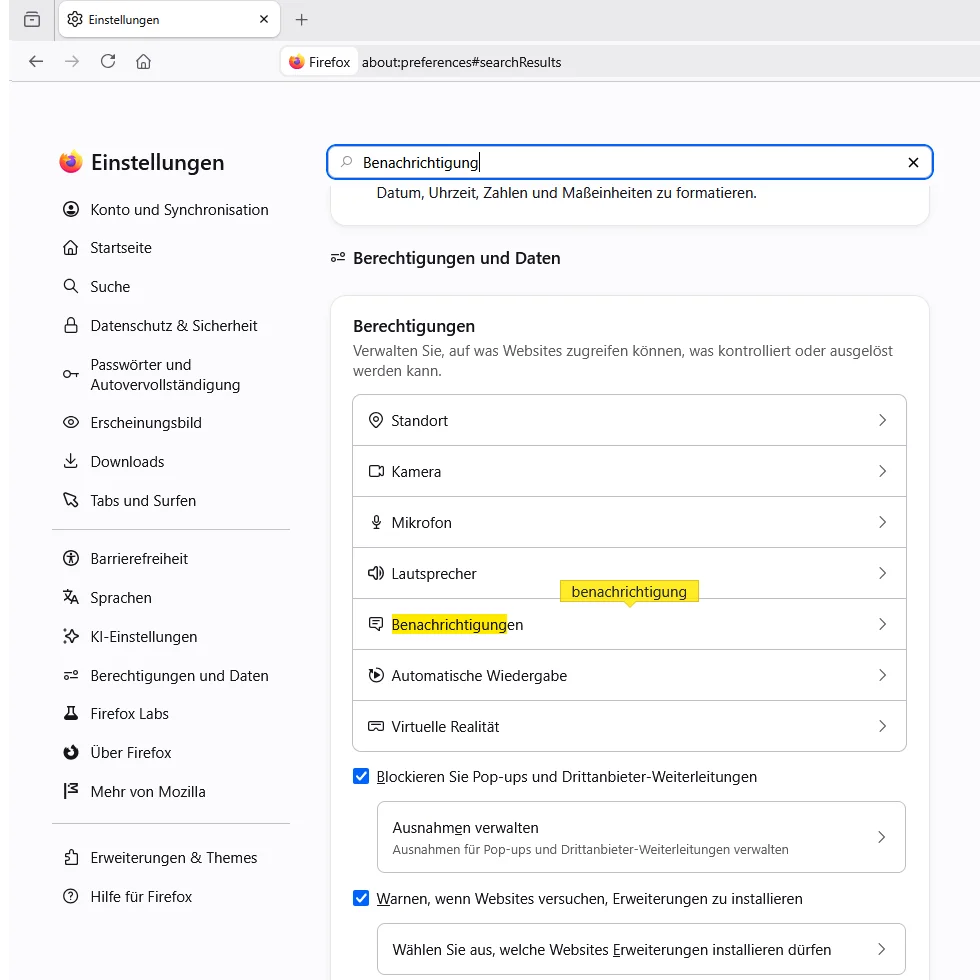Expand Lautsprecher permissions via its chevron
The width and height of the screenshot is (980, 980).
click(882, 573)
